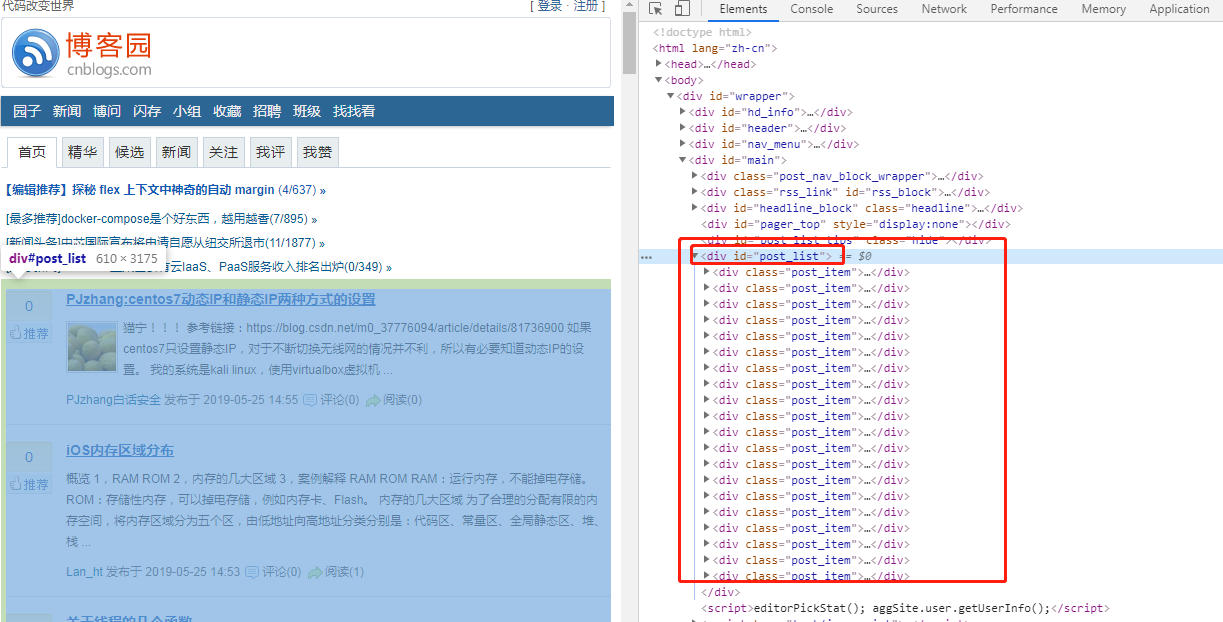Click the 推荐 thumb icon on iOS内存区域分布 post
Image resolution: width=1223 pixels, height=622 pixels.
[x=15, y=484]
